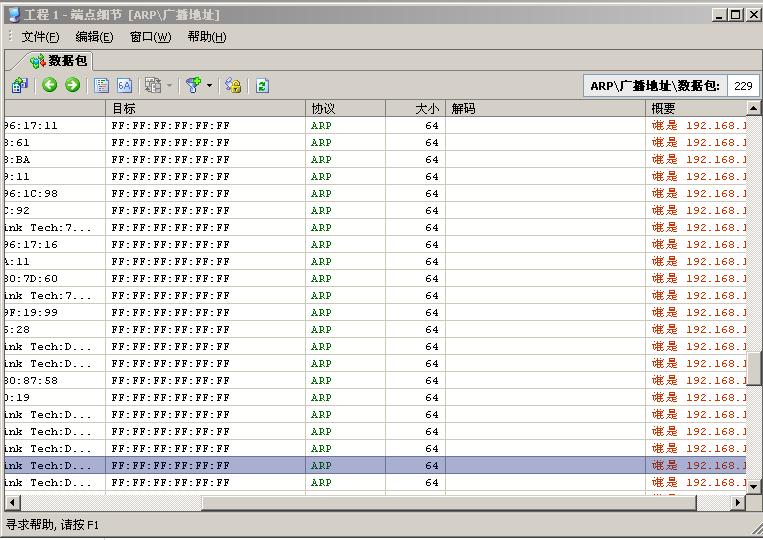Click the add filter funnel icon
Image resolution: width=763 pixels, height=540 pixels.
(194, 86)
